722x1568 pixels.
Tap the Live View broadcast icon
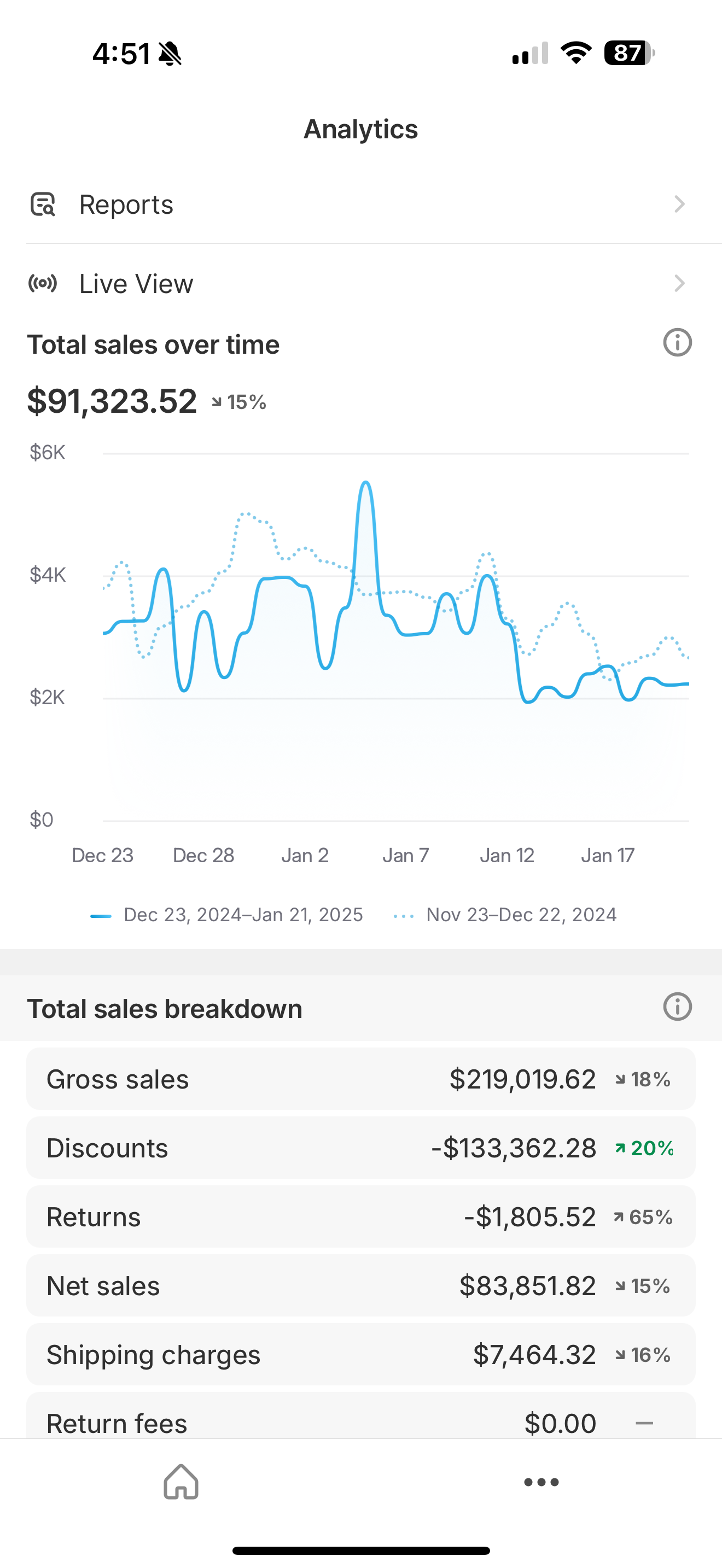coord(43,284)
